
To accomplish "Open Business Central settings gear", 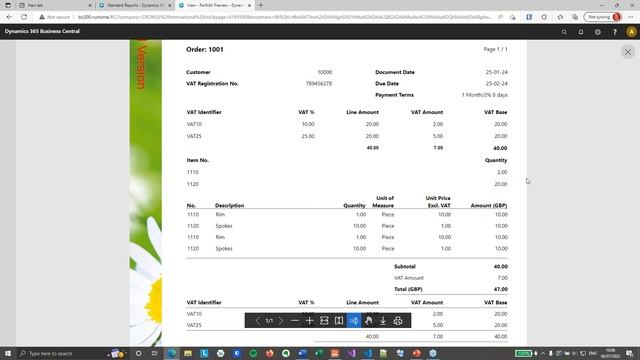I will [x=598, y=32].
